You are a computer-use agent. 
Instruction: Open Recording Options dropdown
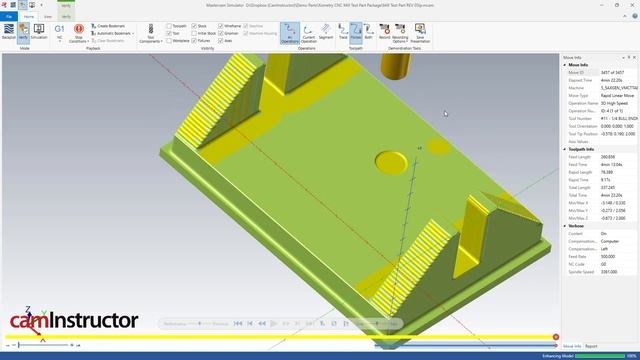(400, 33)
